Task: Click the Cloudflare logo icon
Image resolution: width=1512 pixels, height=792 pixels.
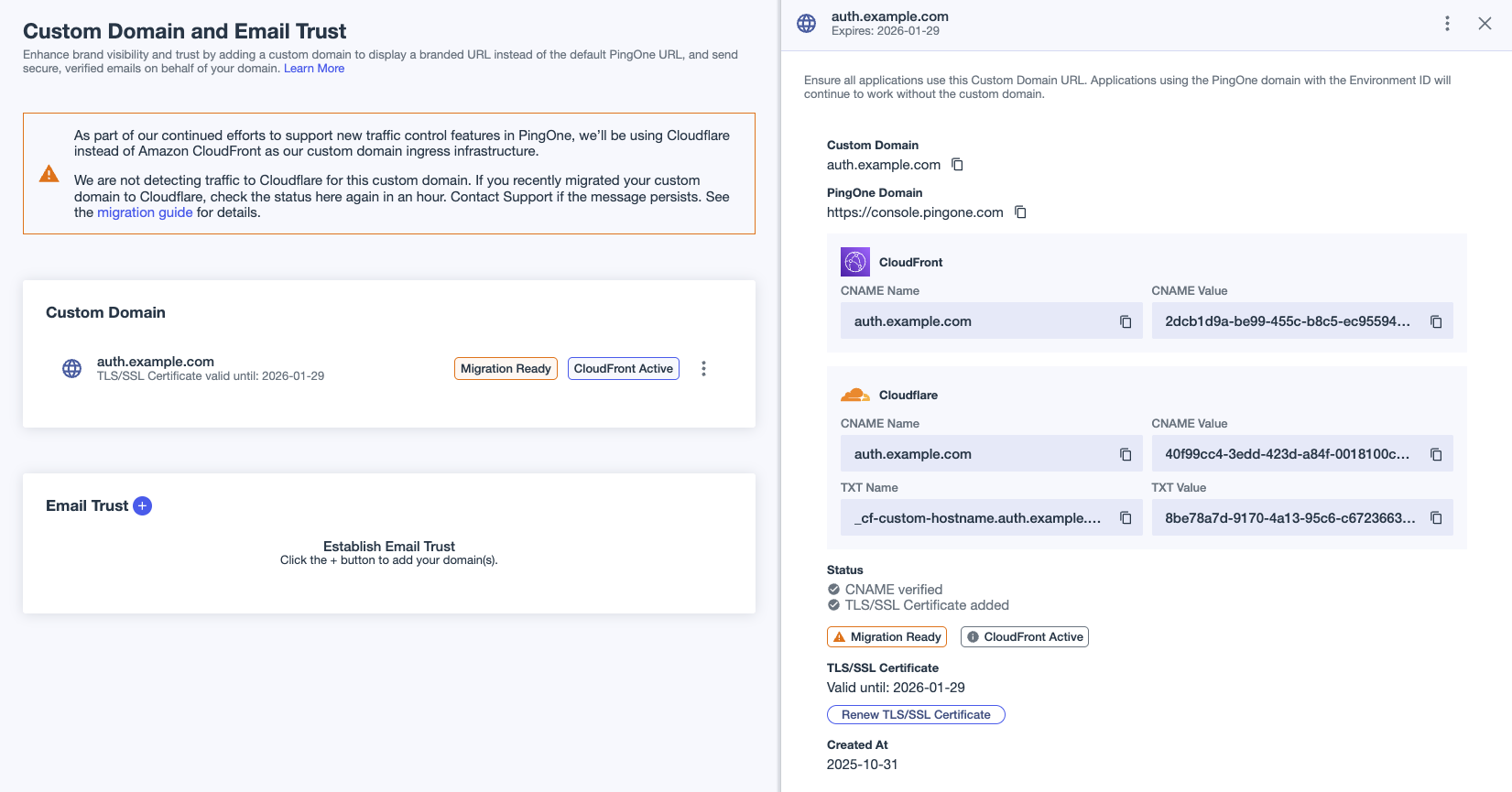Action: tap(855, 395)
